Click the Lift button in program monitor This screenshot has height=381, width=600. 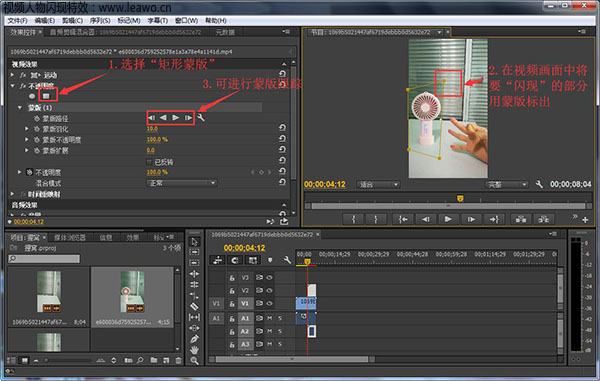521,219
